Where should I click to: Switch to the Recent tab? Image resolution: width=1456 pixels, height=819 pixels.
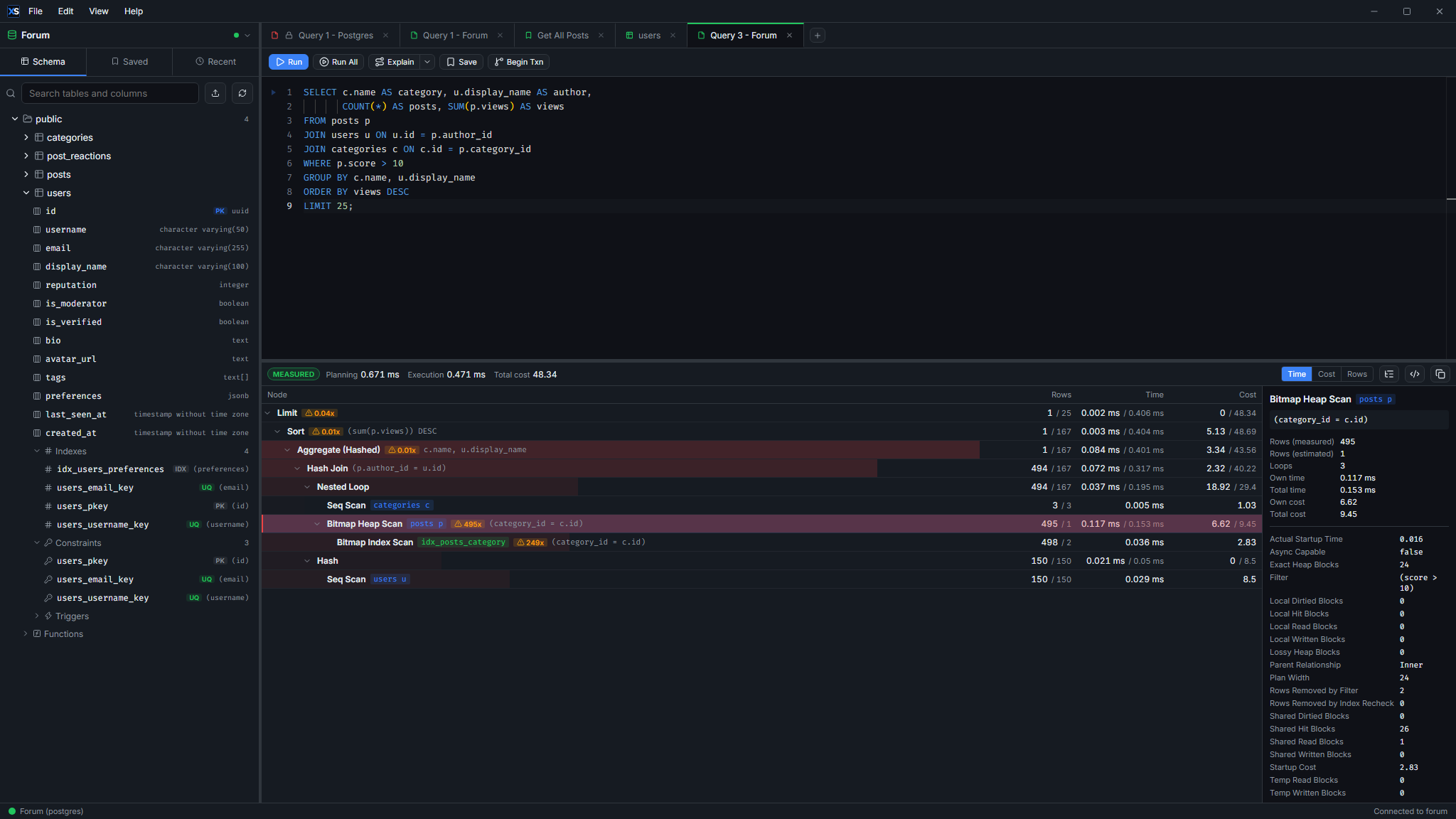(x=215, y=62)
